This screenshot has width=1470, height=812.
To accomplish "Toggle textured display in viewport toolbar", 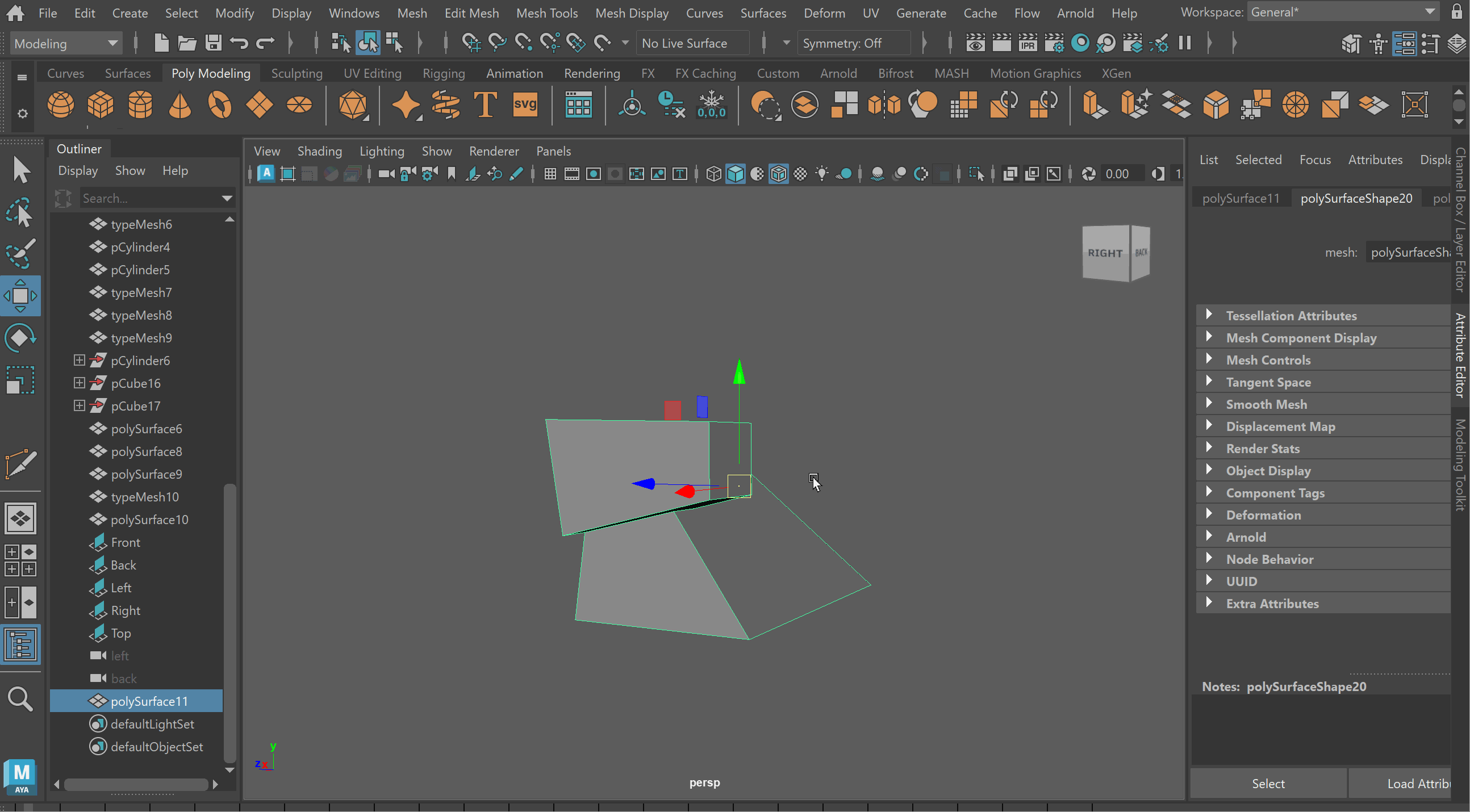I will (x=801, y=174).
